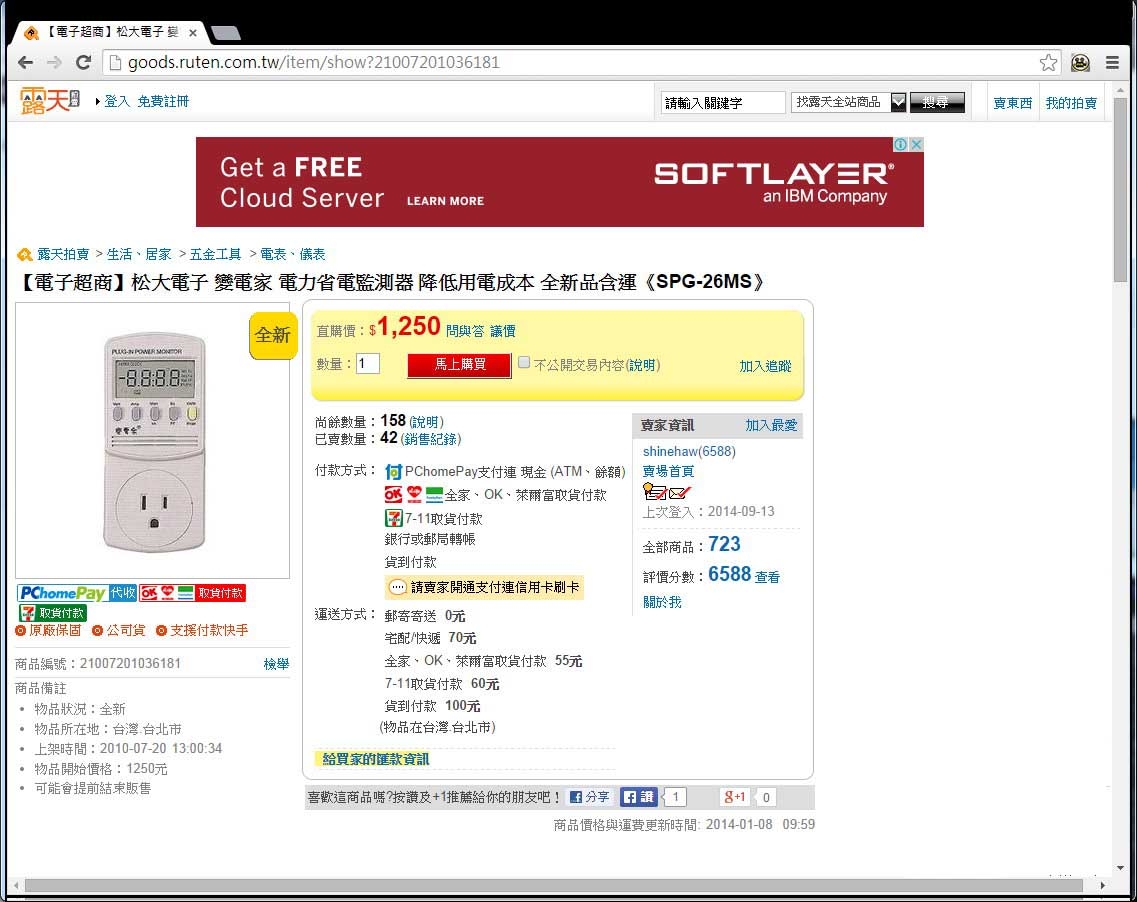
Task: Click the scrollbar down arrow
Action: 1120,867
